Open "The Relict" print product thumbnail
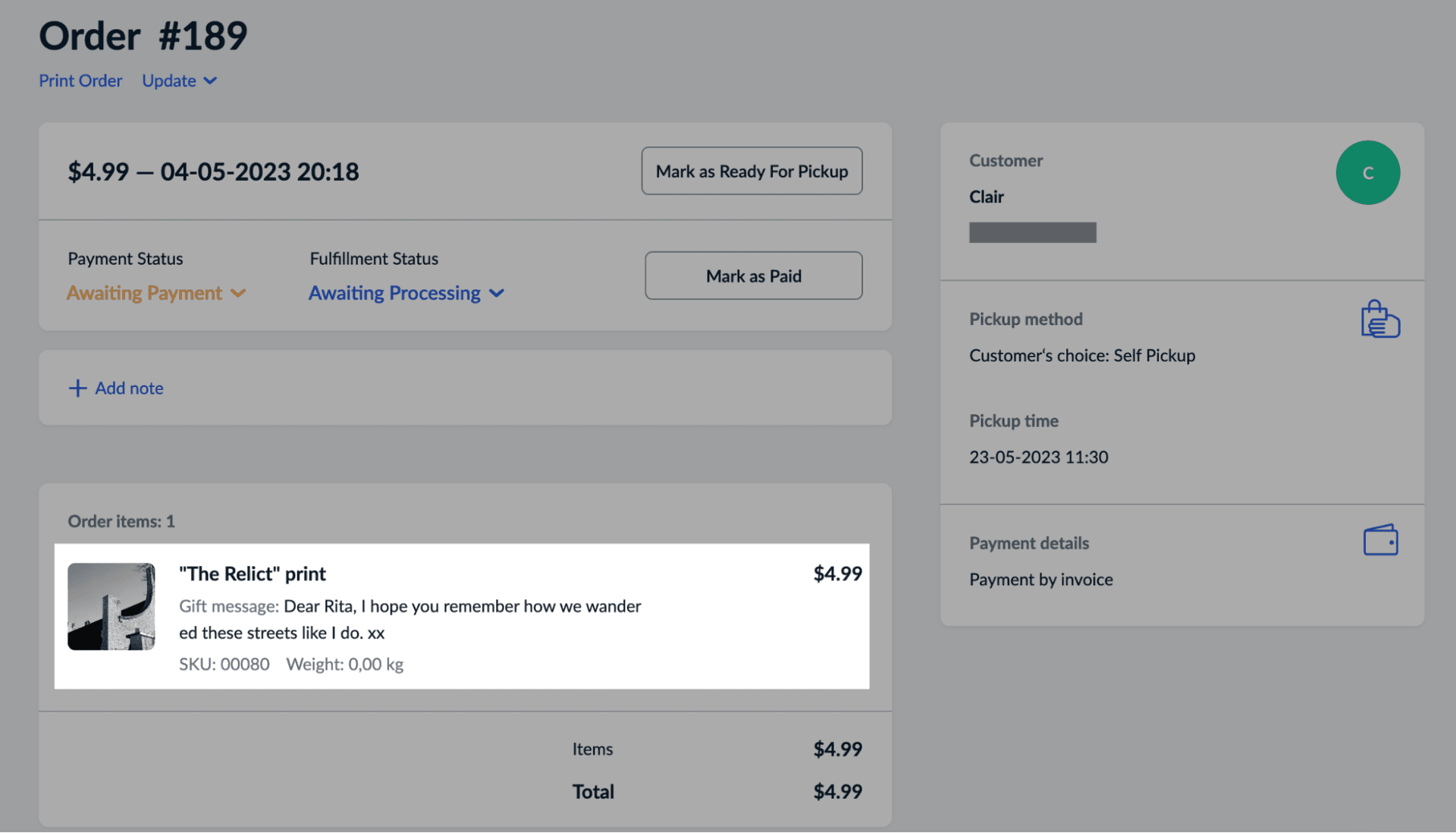Viewport: 1456px width, 833px height. [x=111, y=606]
